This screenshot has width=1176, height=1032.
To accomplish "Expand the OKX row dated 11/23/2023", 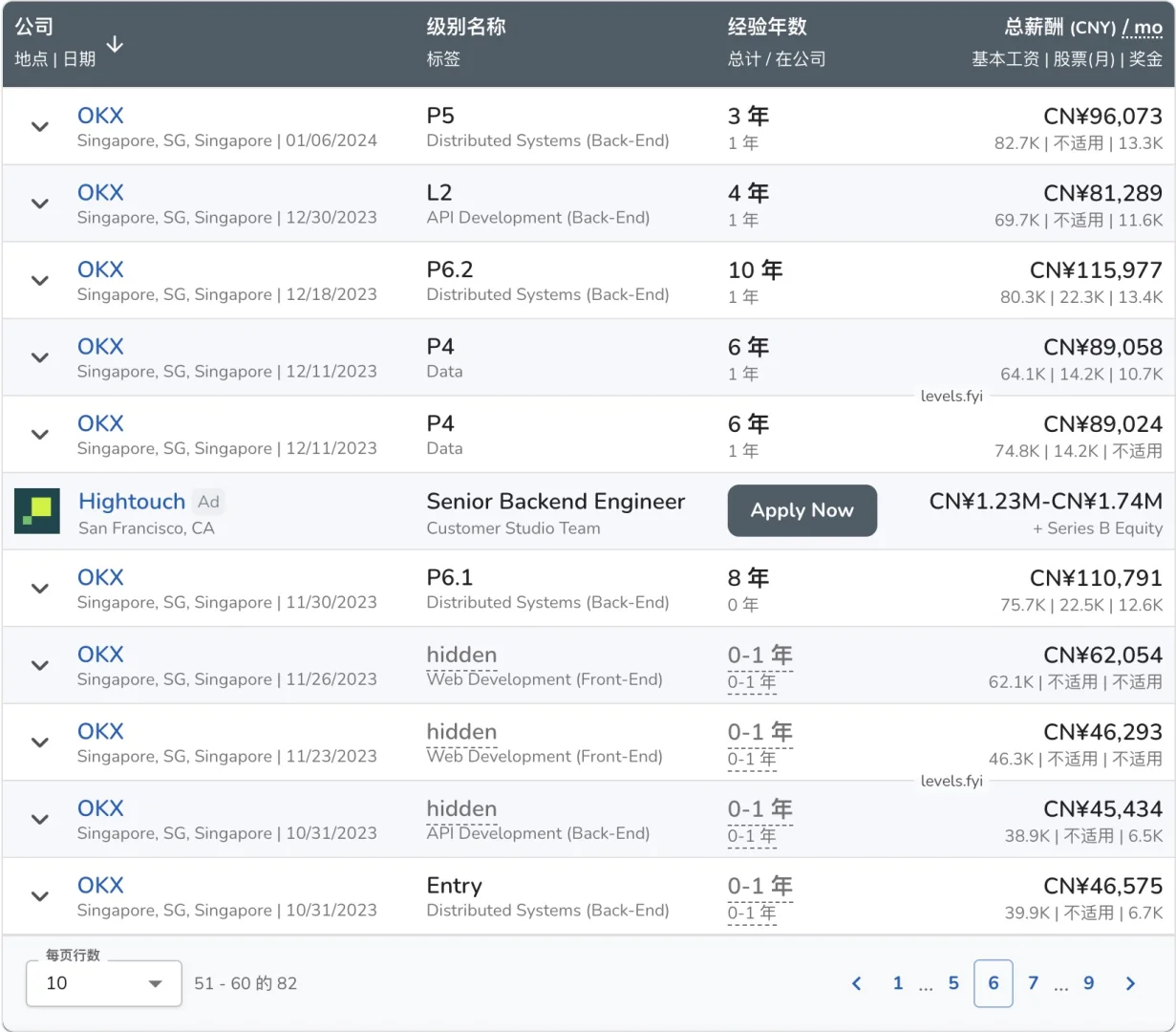I will 40,742.
